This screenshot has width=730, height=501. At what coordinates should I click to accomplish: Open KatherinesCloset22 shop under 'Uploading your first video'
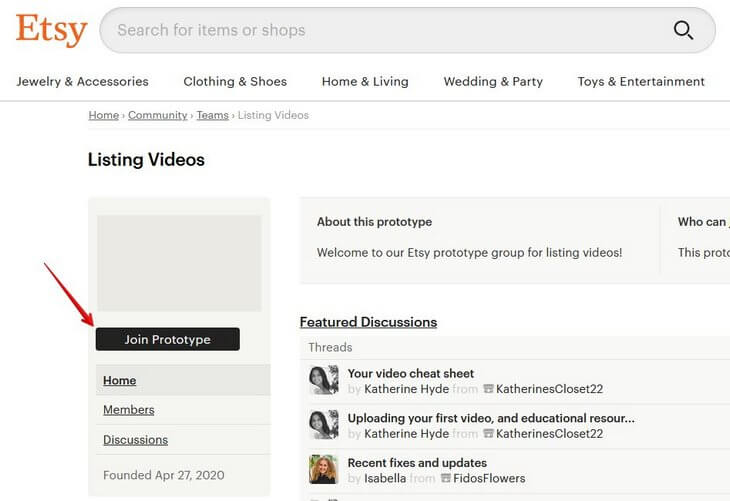coord(549,433)
